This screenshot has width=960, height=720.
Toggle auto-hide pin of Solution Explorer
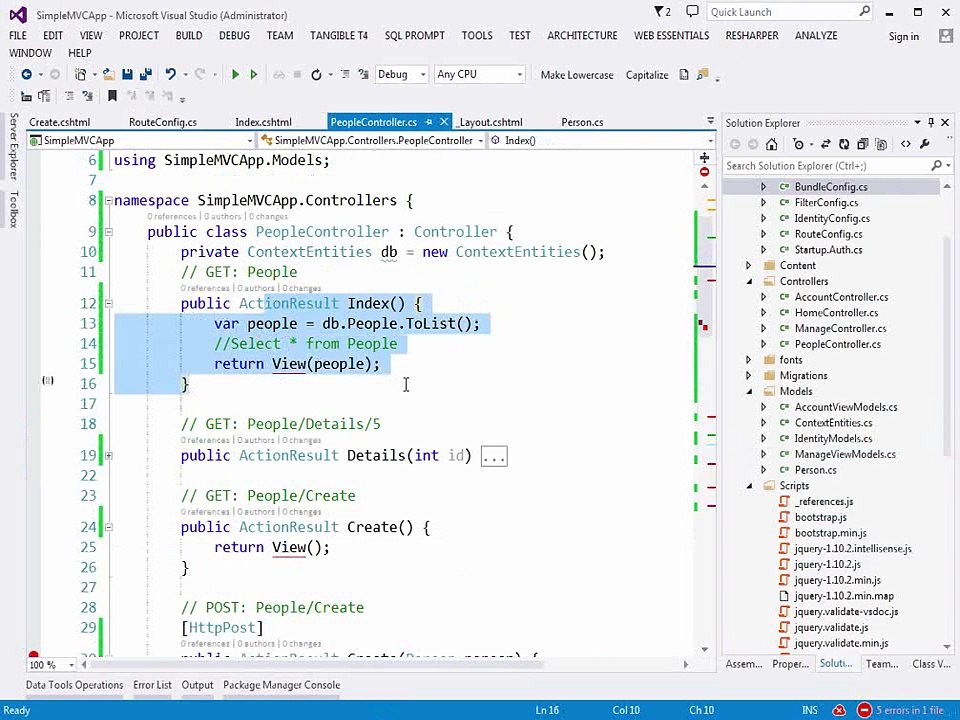(931, 122)
